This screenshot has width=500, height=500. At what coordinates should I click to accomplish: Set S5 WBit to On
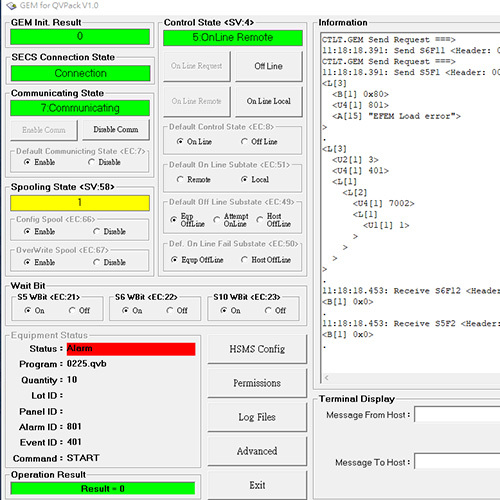coord(34,310)
